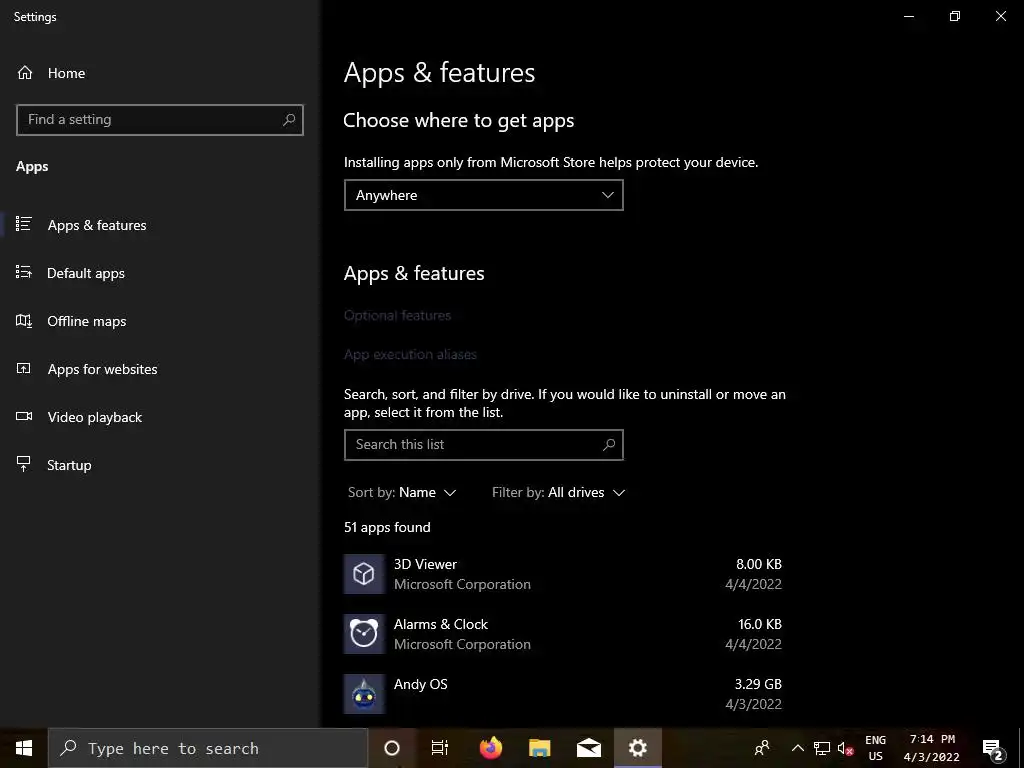The image size is (1024, 768).
Task: Open Task View on taskbar
Action: (440, 748)
